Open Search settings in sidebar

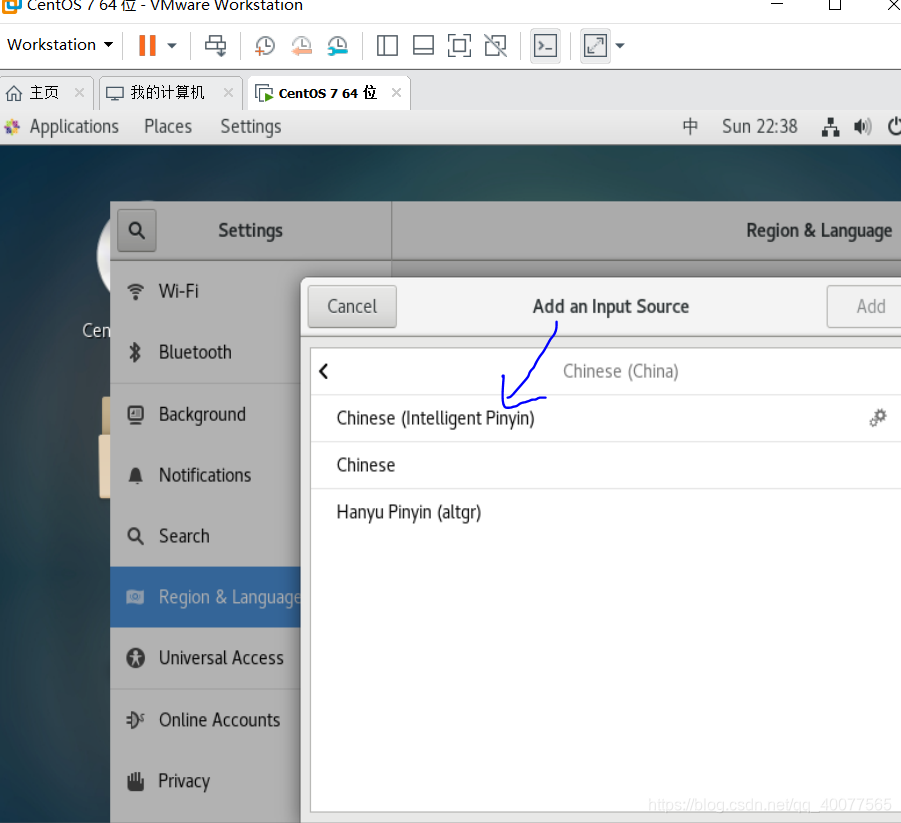pos(205,536)
